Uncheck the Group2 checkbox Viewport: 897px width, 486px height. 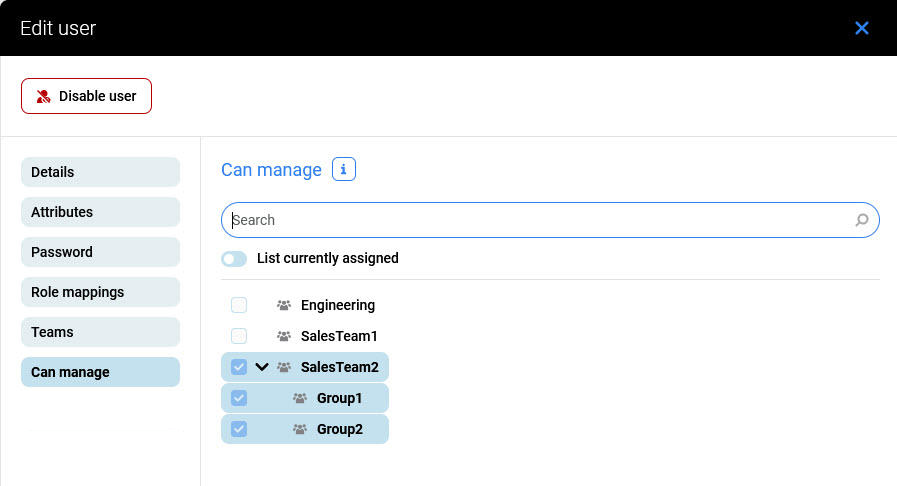point(239,429)
